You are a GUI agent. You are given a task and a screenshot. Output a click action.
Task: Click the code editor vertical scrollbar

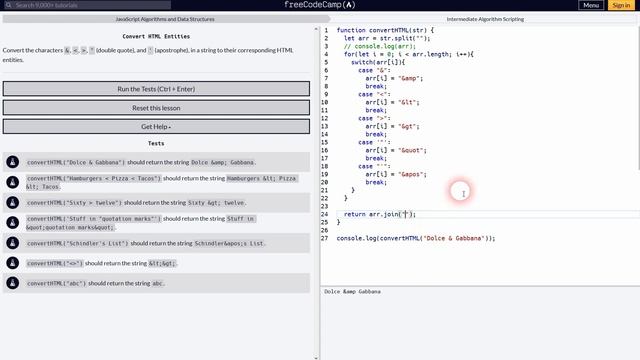coord(638,98)
